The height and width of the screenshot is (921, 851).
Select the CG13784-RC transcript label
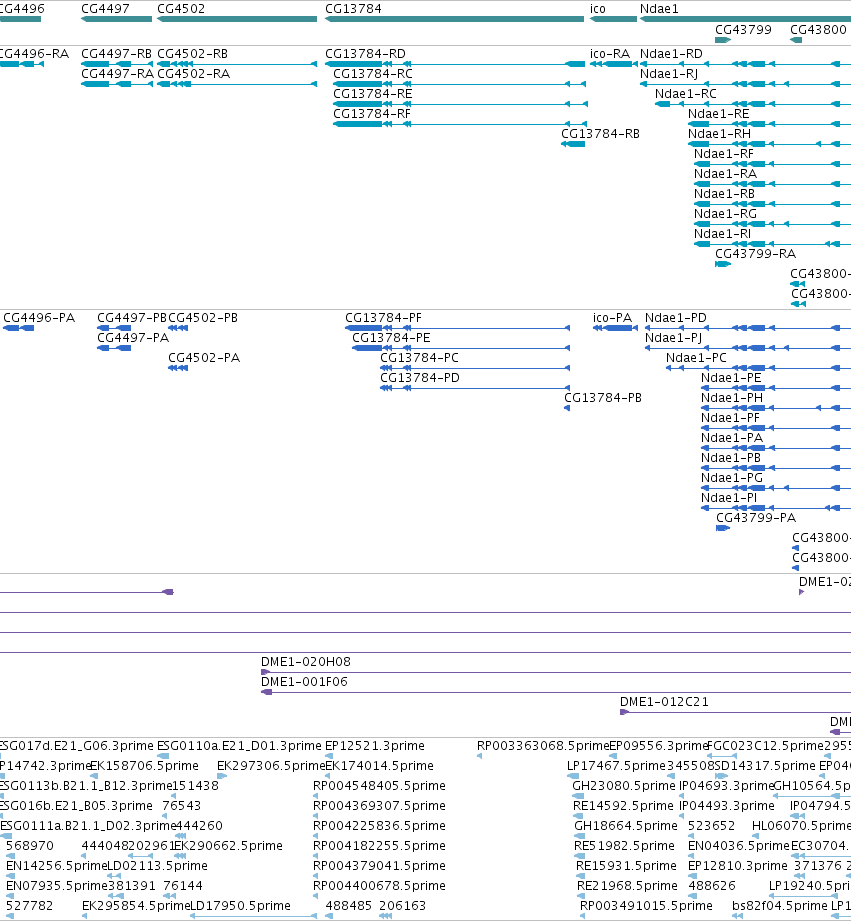(x=373, y=73)
